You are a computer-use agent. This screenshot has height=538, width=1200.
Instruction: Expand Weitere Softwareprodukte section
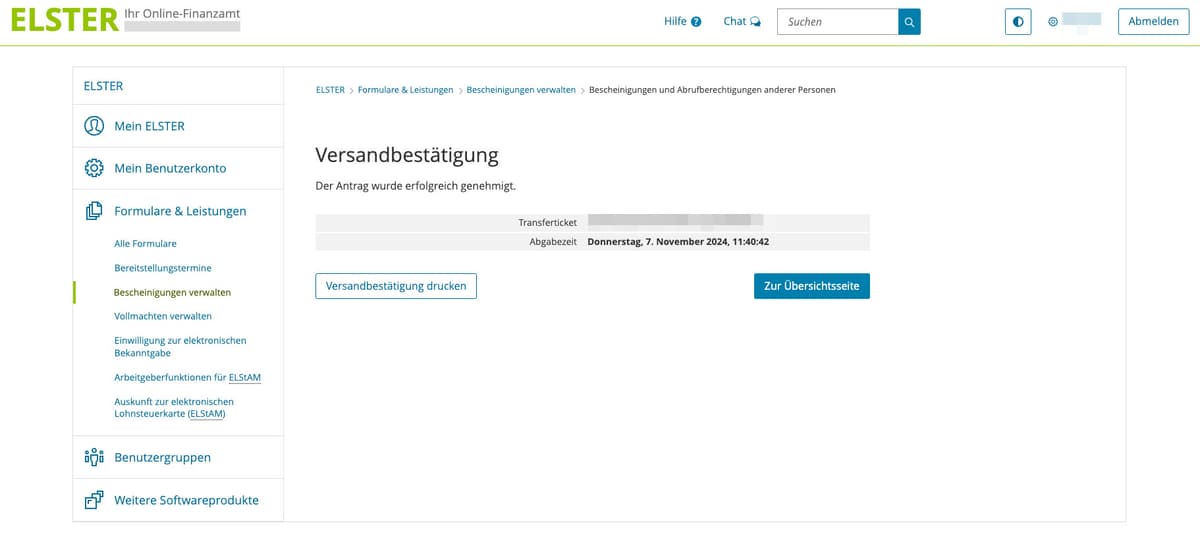pos(186,500)
